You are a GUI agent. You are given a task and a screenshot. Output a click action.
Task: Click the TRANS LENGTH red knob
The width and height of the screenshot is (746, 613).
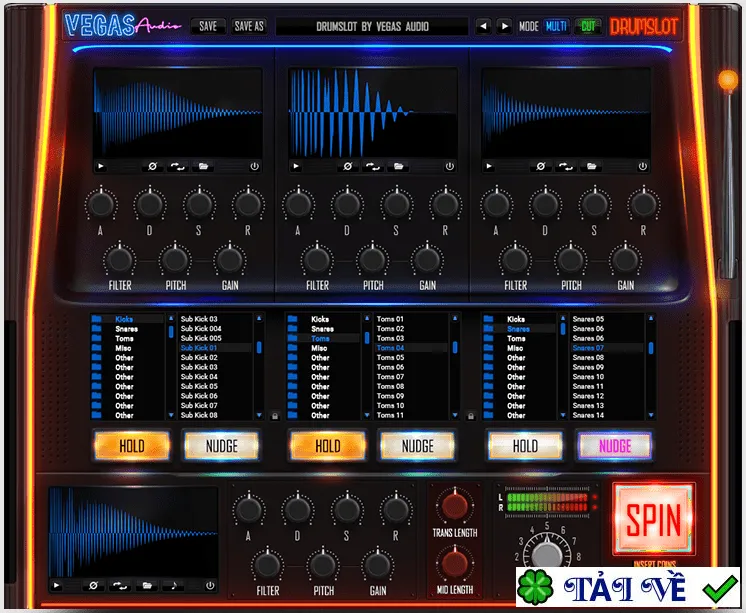pyautogui.click(x=455, y=506)
